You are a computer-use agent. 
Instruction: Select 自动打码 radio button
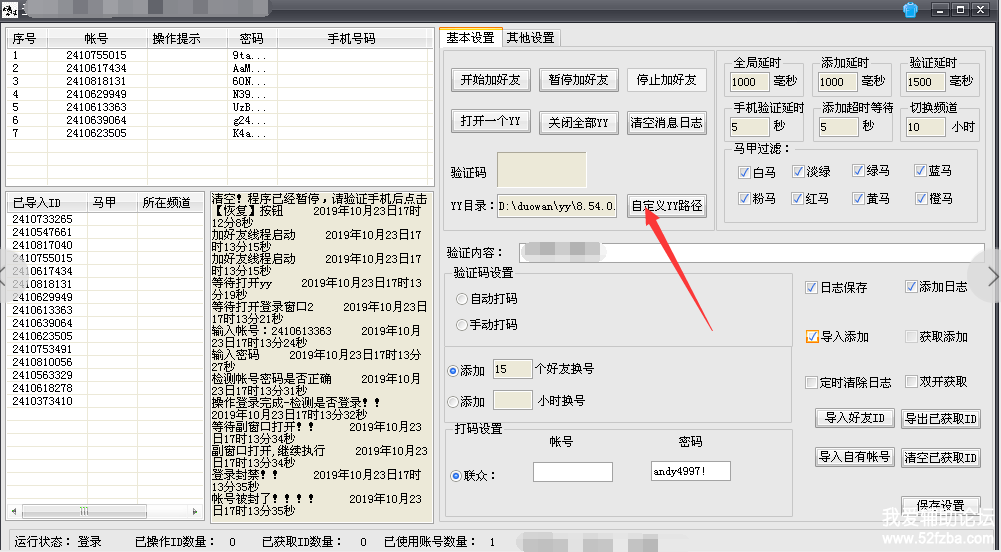[x=462, y=299]
